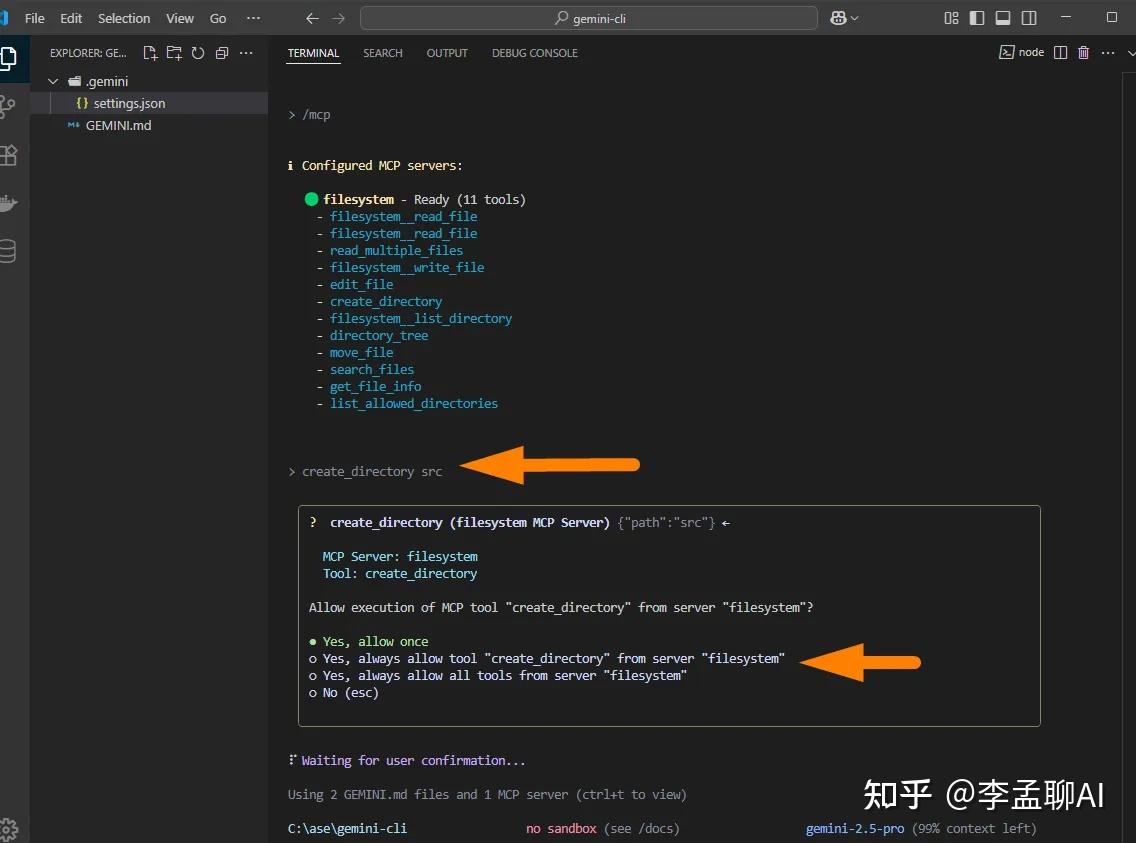Screen dimensions: 1136x843
Task: Select 'Yes, always allow all tools from server filesystem'
Action: pos(498,675)
